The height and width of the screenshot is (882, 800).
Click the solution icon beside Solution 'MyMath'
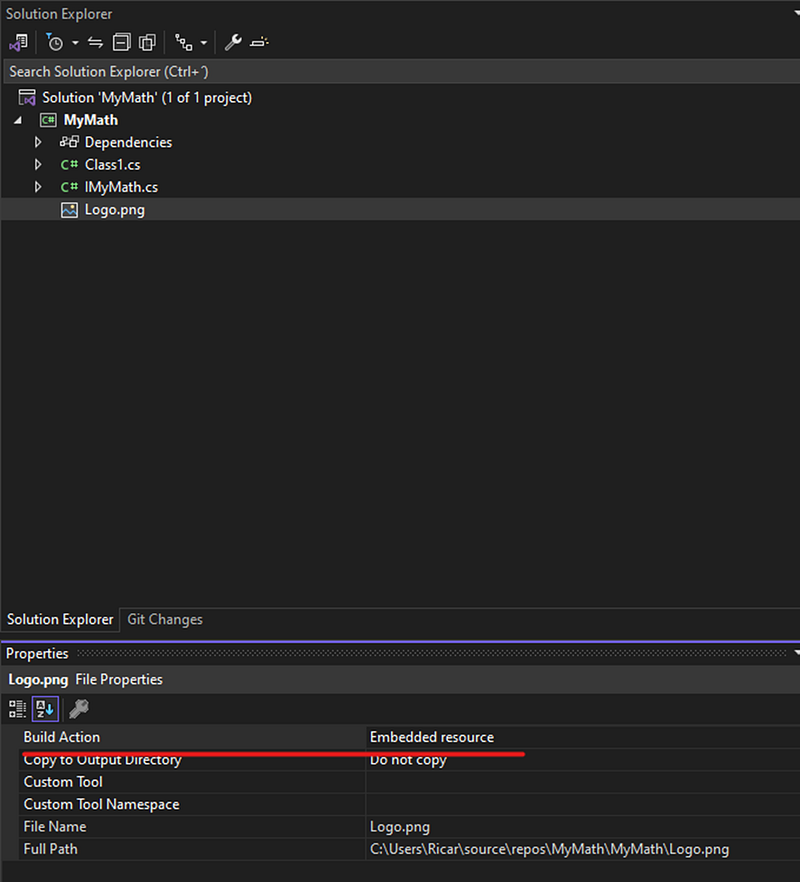(x=27, y=98)
